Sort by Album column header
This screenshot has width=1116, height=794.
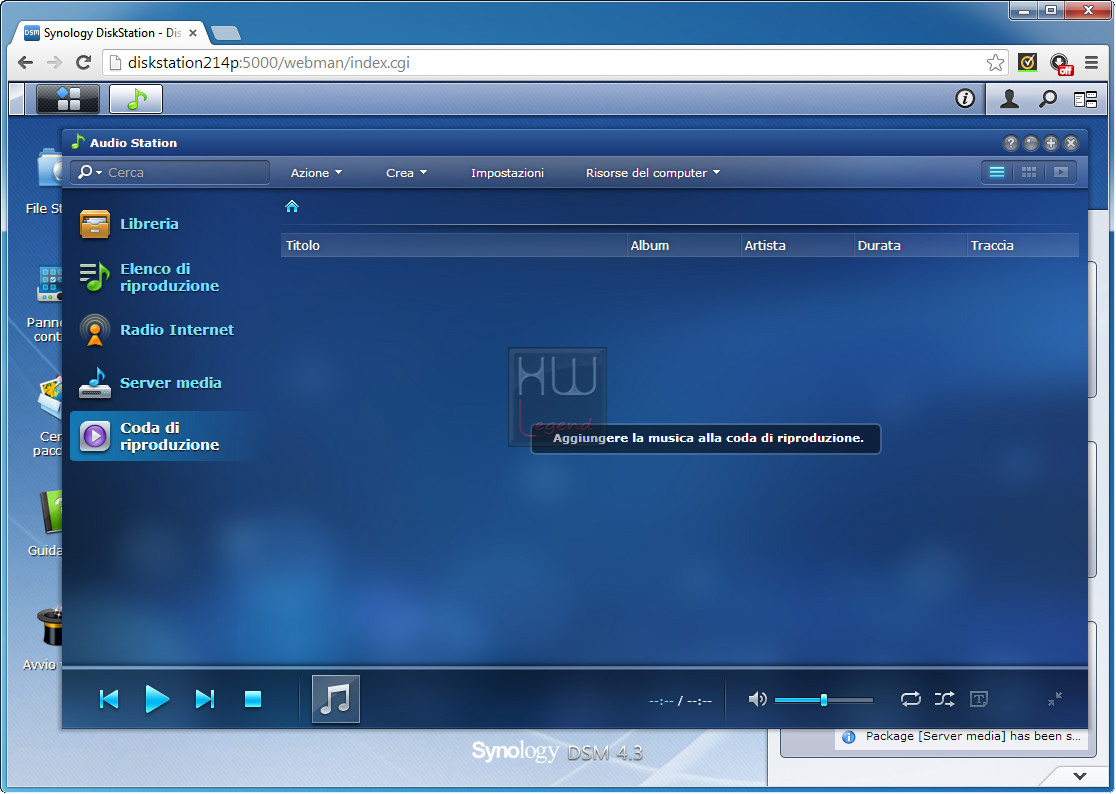[684, 245]
